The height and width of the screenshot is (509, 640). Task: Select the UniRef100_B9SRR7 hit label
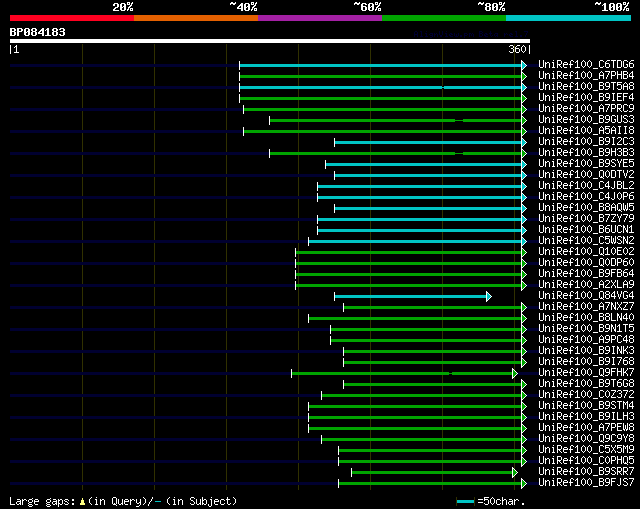(x=586, y=472)
